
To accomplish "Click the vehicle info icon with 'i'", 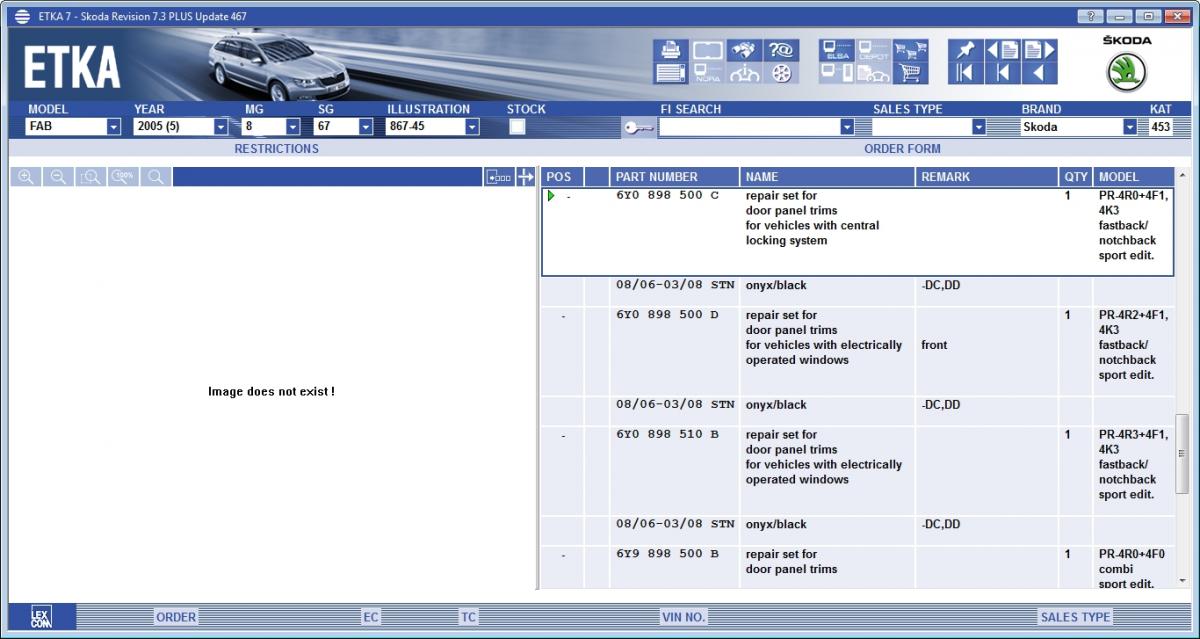I will 743,73.
